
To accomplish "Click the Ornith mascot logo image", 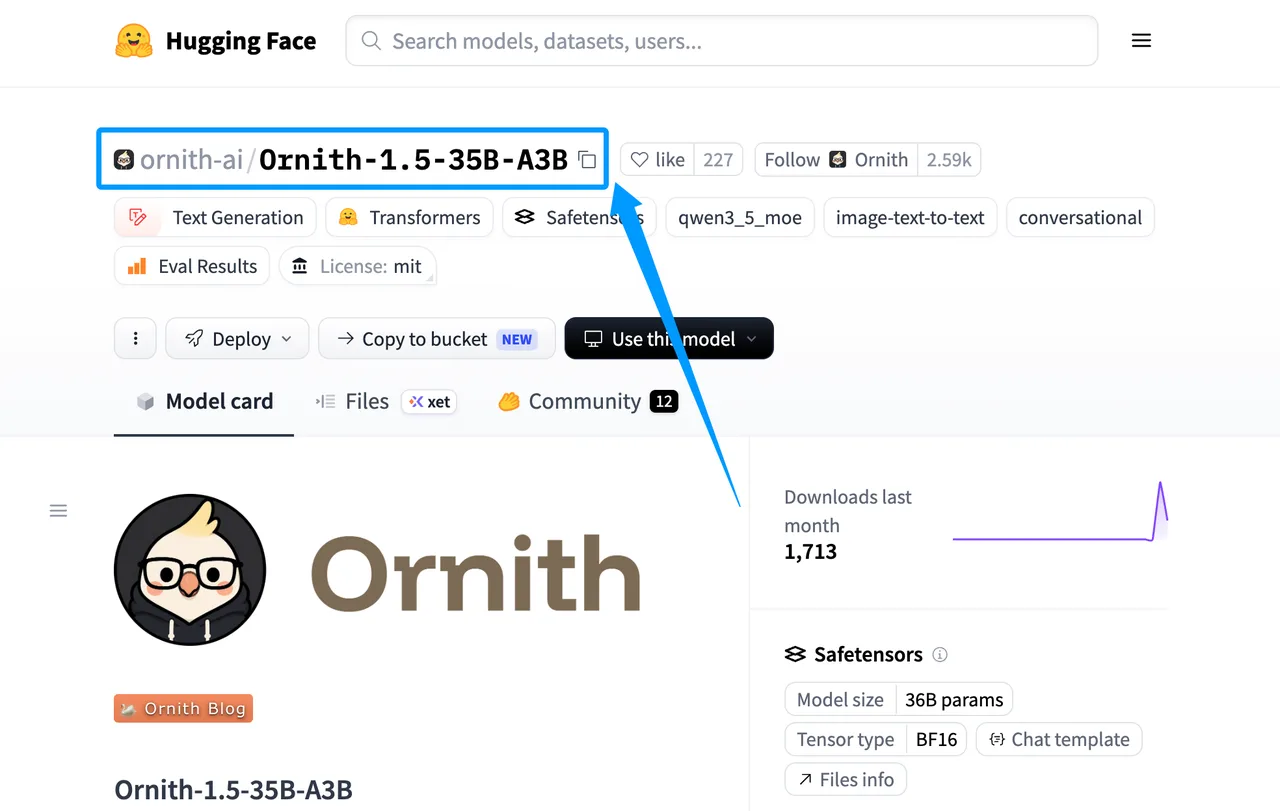I will 190,570.
